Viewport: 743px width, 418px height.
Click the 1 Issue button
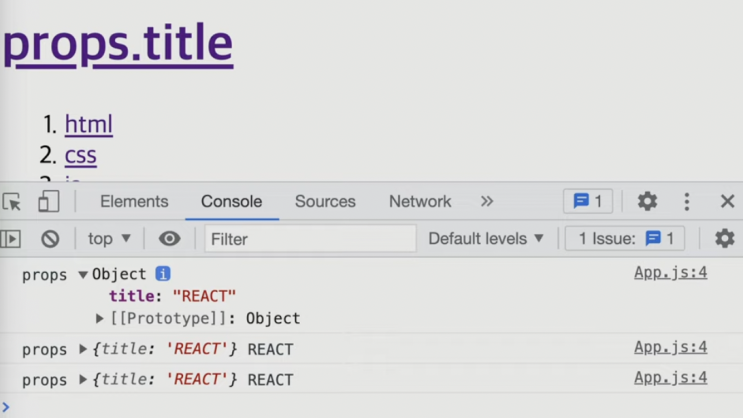(625, 239)
